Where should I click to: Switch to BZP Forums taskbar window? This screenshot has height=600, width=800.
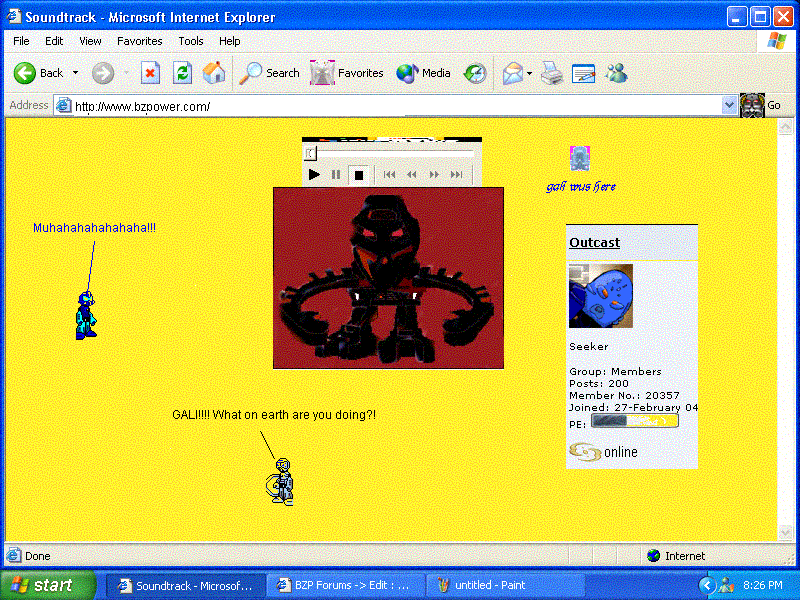point(346,585)
